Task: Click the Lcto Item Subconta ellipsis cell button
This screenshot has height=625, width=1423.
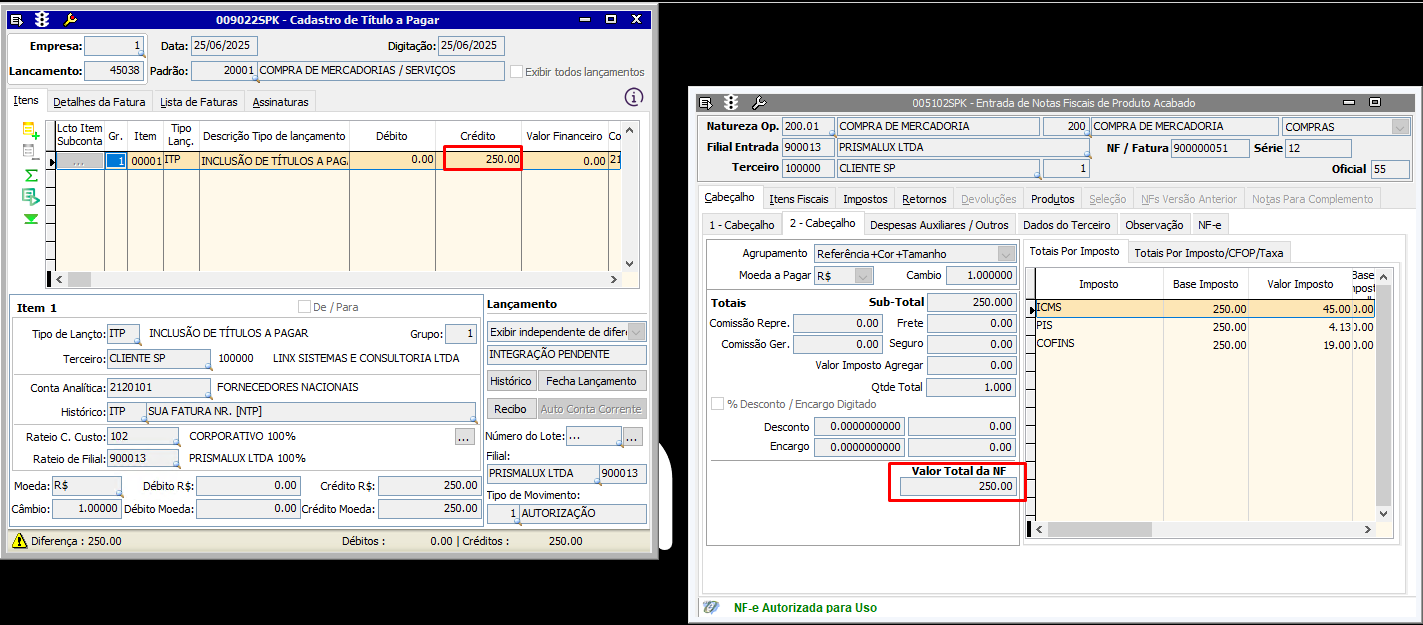Action: click(79, 160)
